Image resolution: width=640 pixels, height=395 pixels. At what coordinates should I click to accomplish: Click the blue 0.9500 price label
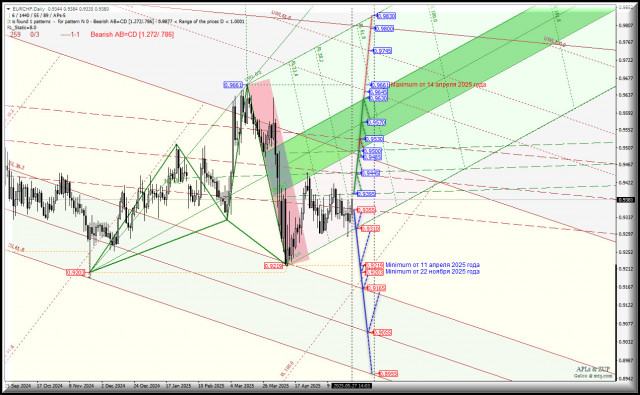[372, 151]
